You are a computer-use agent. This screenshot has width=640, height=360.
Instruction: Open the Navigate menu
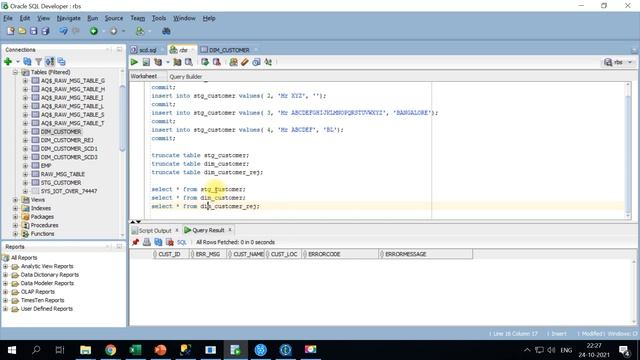[x=69, y=18]
